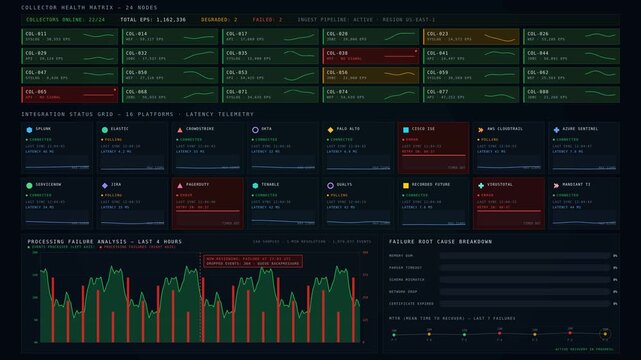Open the degraded collector COL-023 tile

click(471, 36)
